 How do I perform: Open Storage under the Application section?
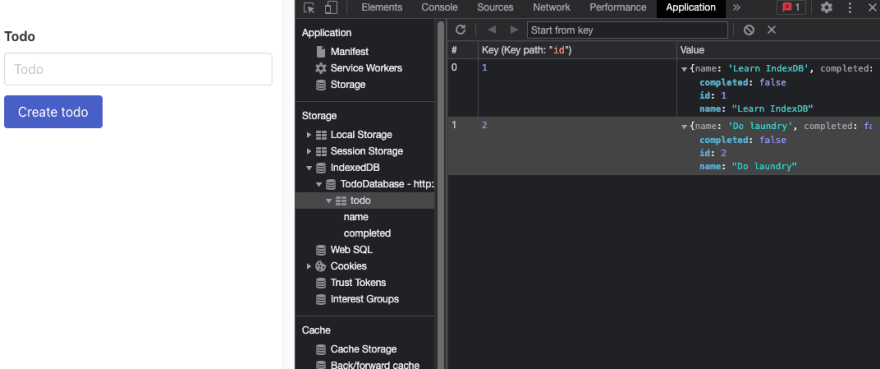click(x=348, y=85)
